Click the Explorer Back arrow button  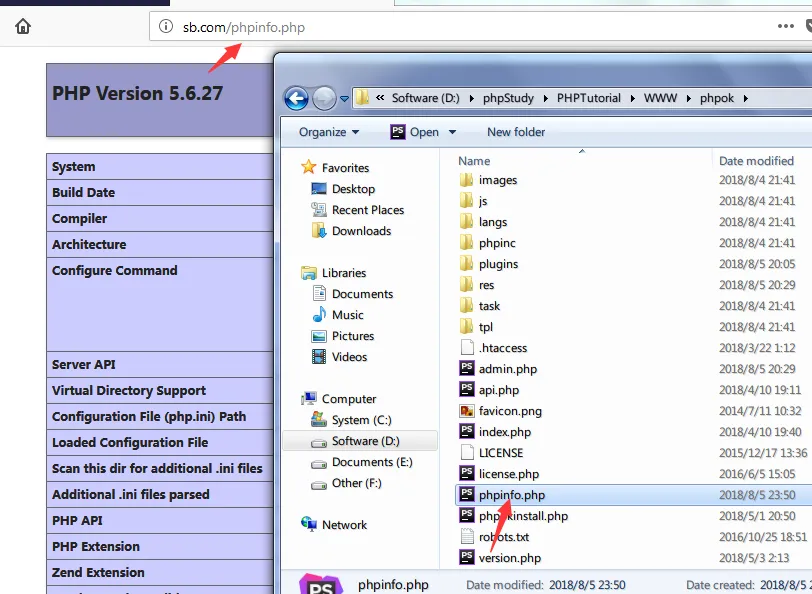click(296, 98)
